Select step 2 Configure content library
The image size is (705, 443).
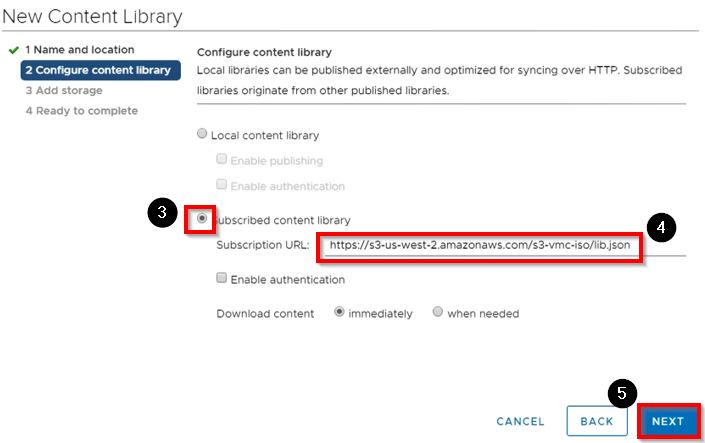pos(98,70)
